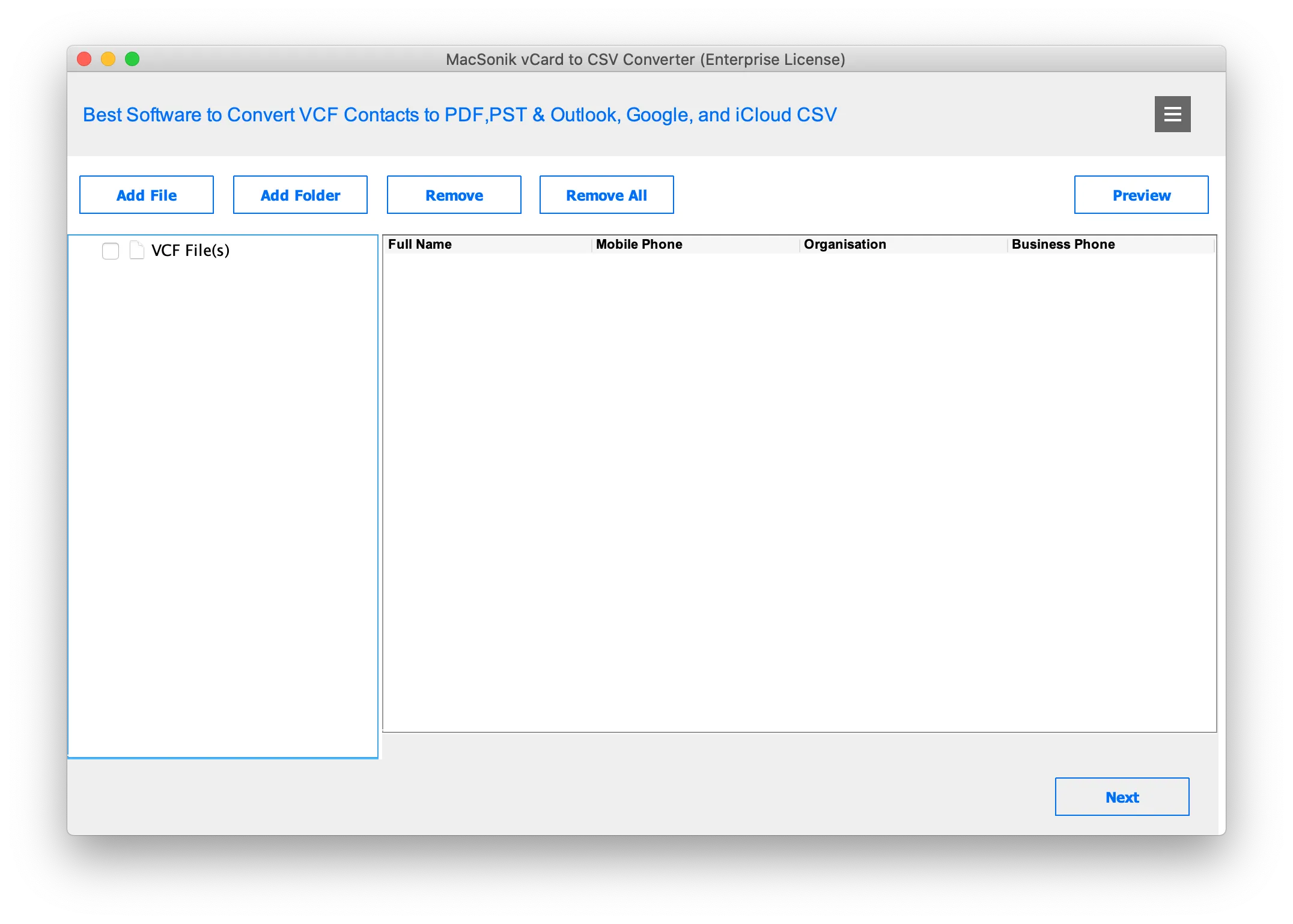Click the Remove All button

click(x=607, y=195)
